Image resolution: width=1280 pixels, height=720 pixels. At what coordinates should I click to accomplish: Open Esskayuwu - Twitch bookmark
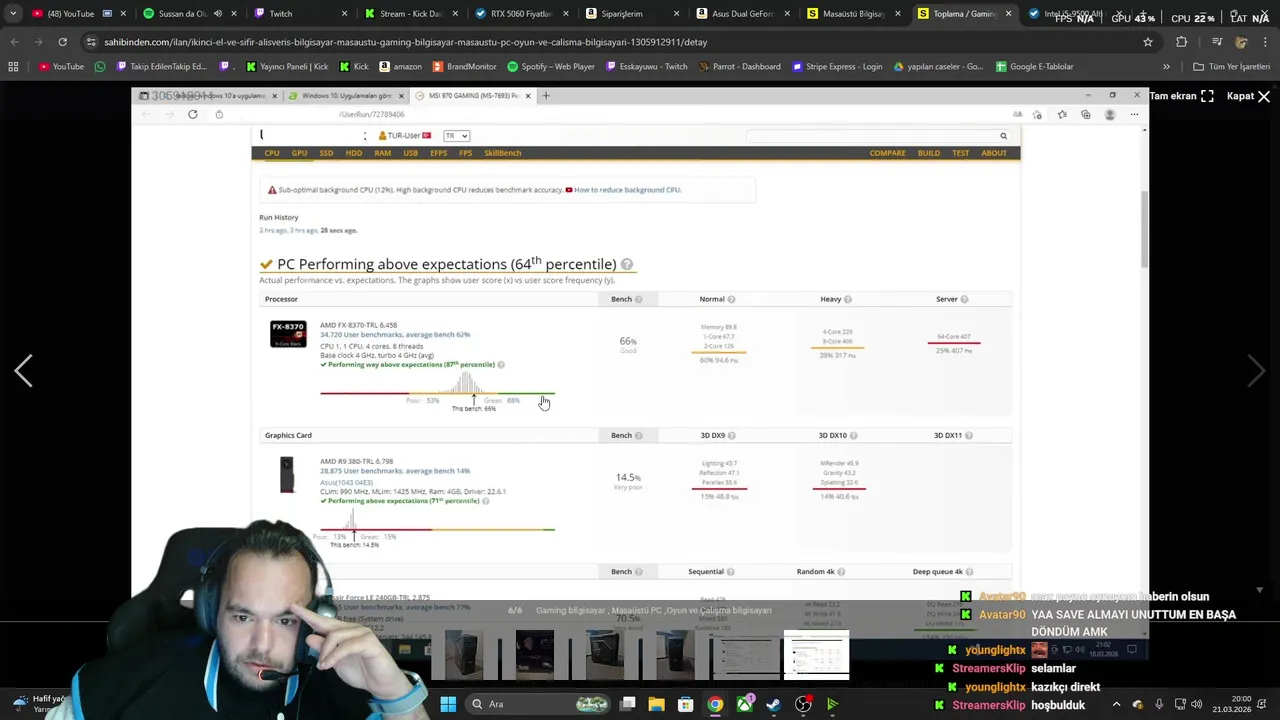coord(646,67)
